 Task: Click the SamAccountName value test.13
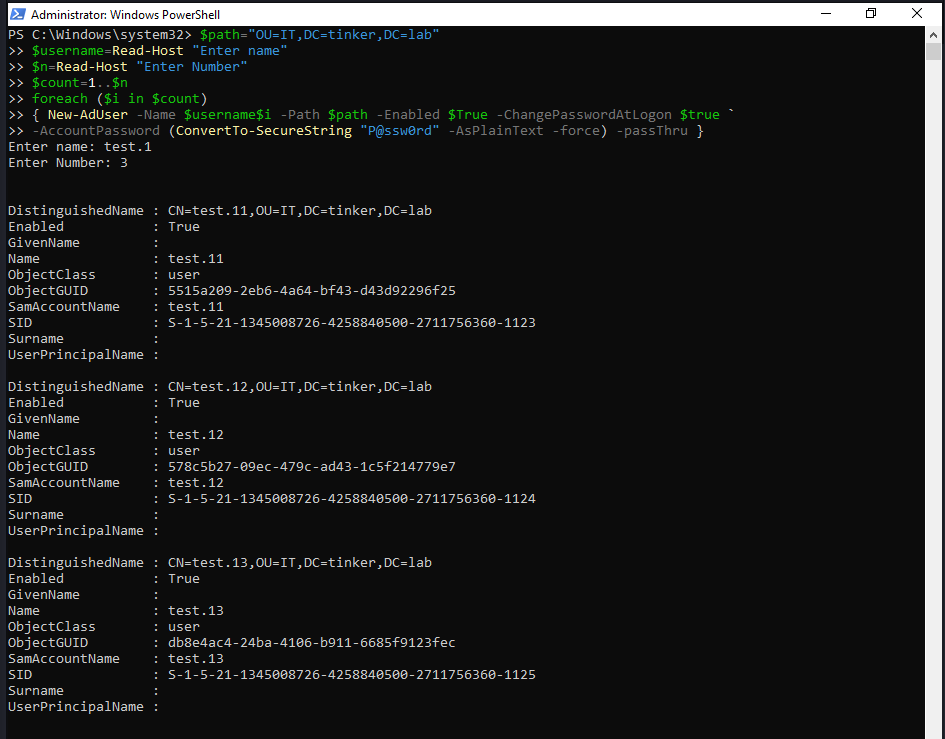195,659
